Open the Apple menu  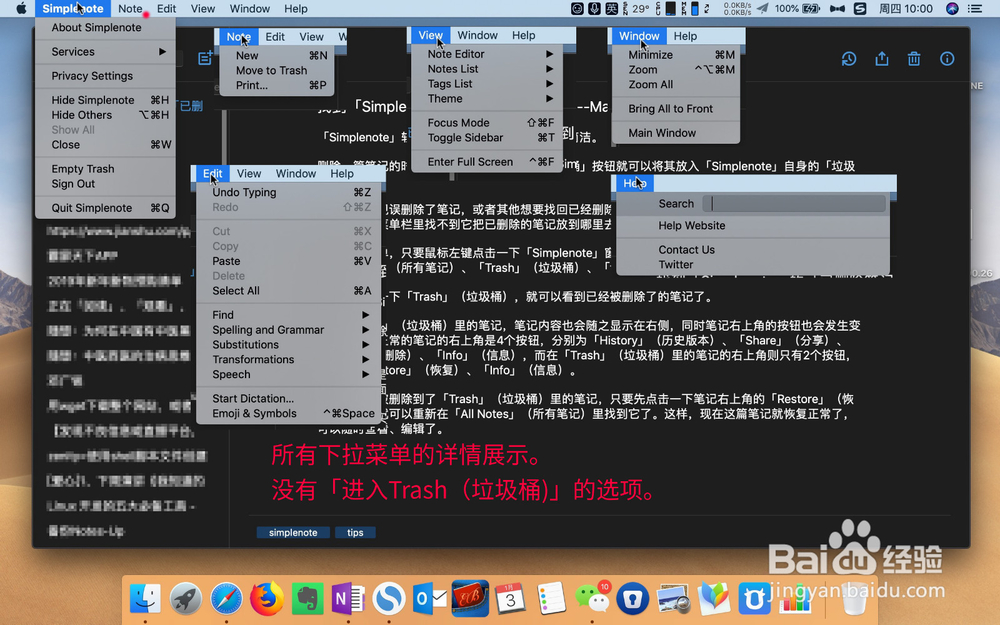coord(20,8)
